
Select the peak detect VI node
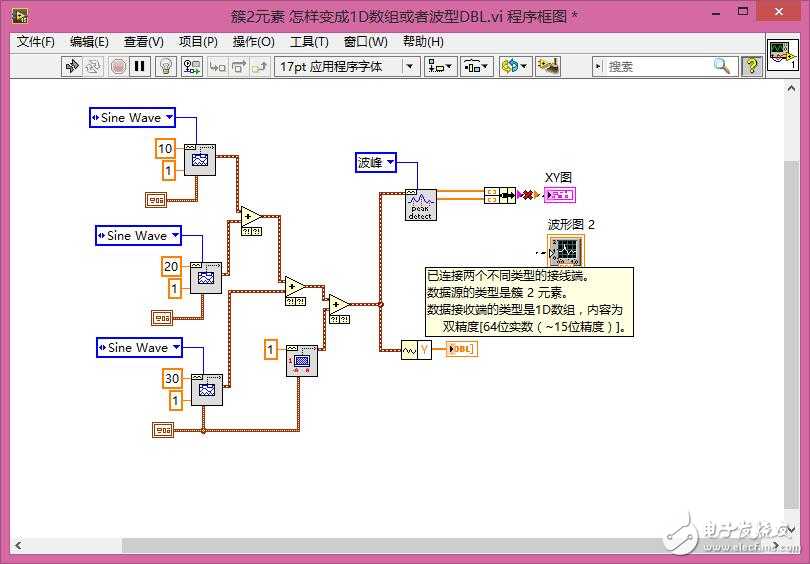[x=420, y=205]
